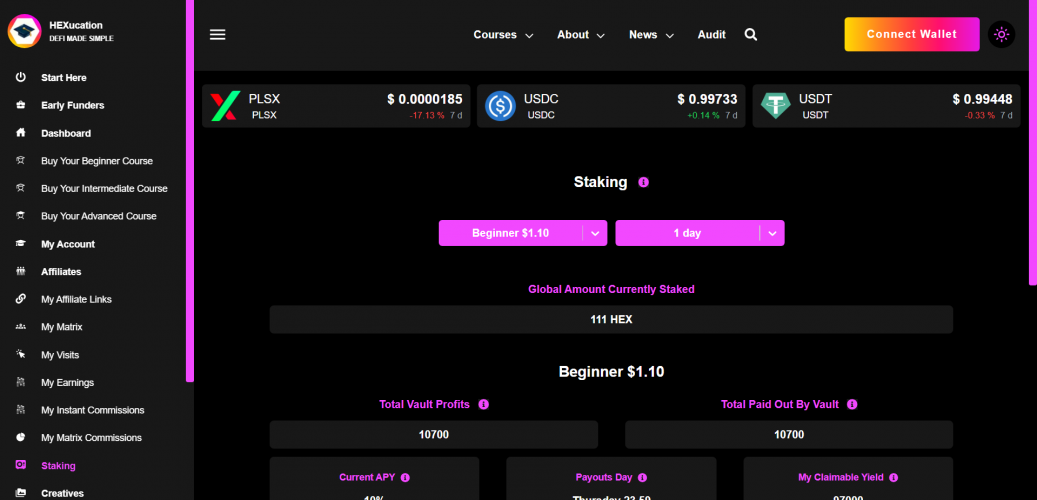Click the My Matrix group icon
Screen dimensions: 1037x500
click(x=21, y=327)
